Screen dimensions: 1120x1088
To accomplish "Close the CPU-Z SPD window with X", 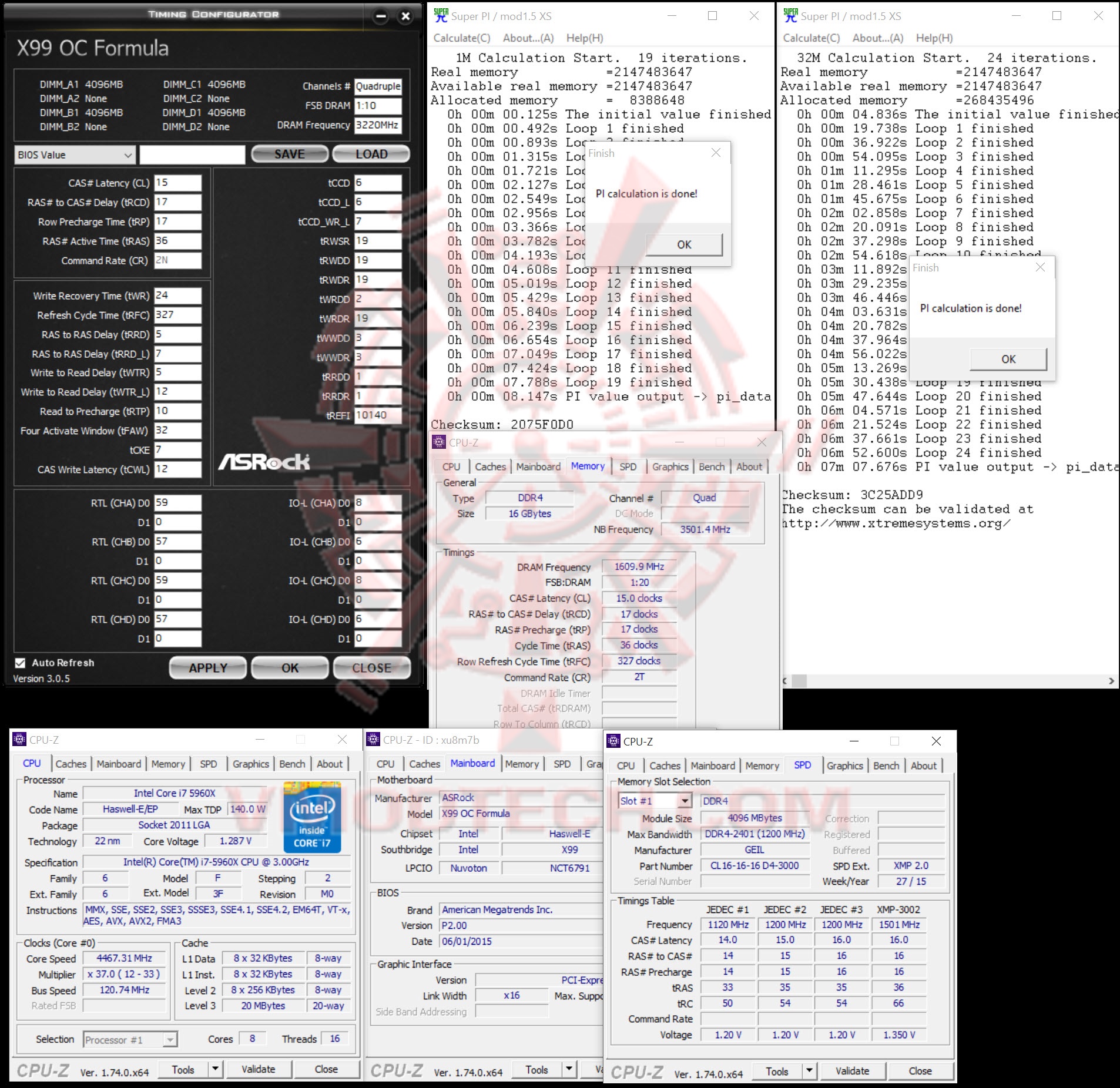I will (937, 741).
